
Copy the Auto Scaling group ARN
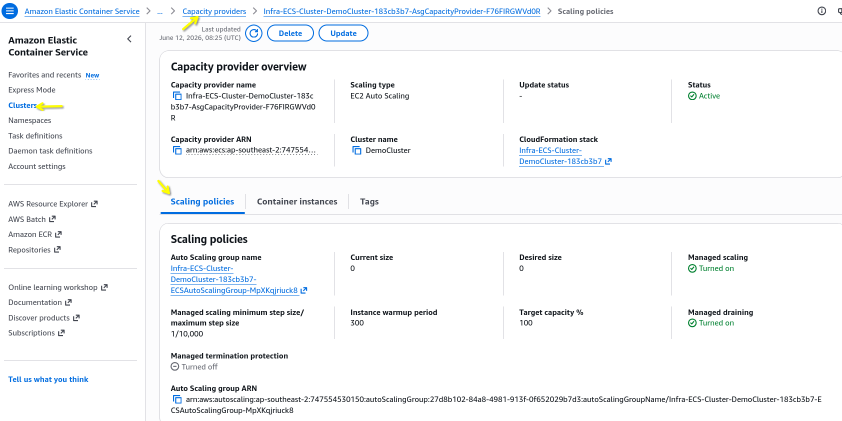[177, 400]
